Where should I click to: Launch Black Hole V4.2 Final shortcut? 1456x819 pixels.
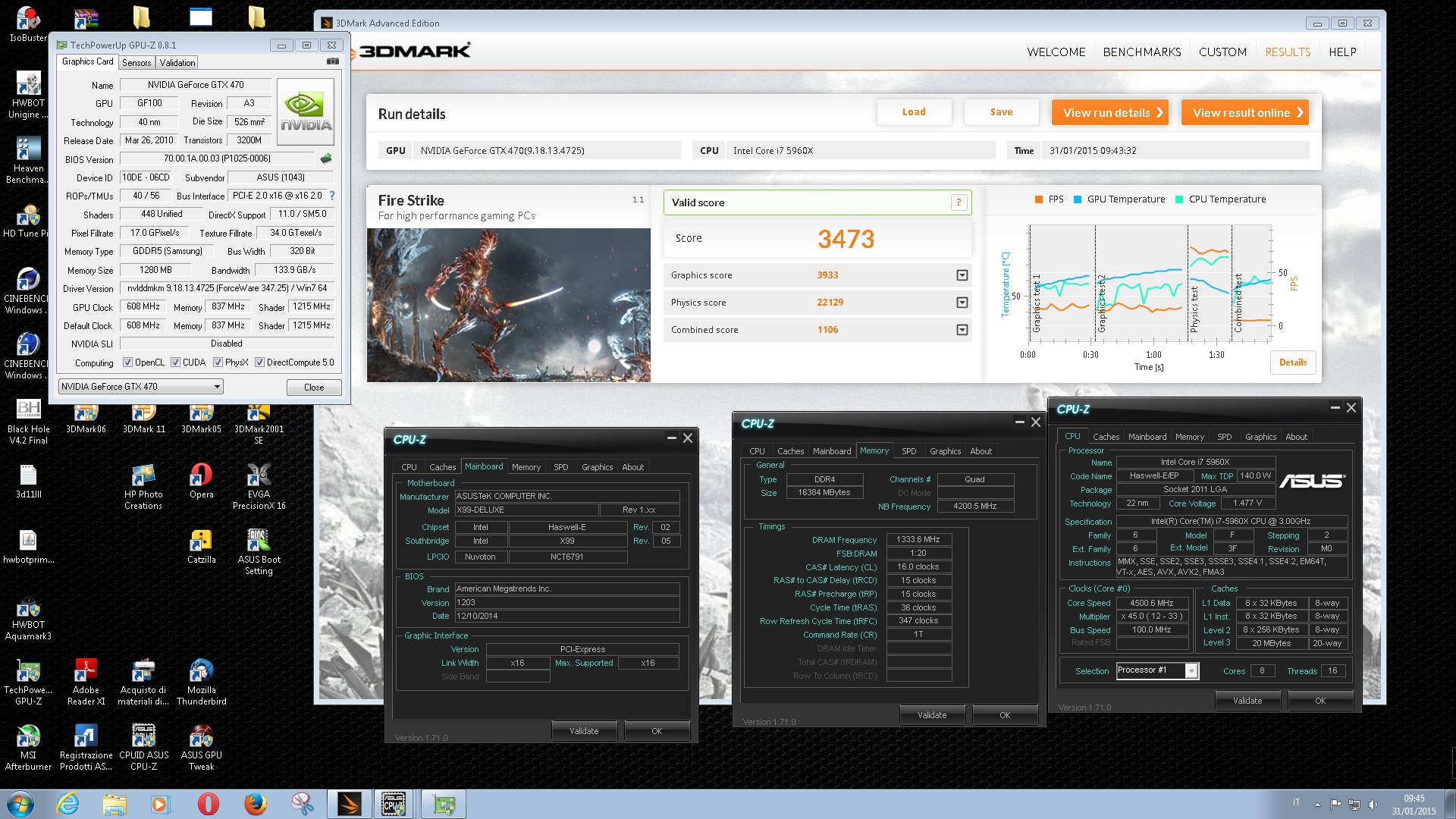click(x=28, y=422)
